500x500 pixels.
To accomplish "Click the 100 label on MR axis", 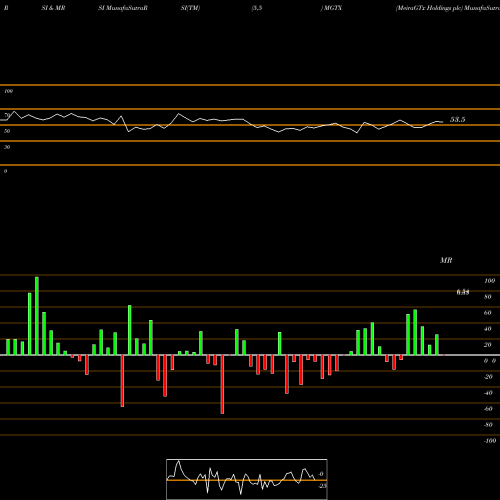I will (x=489, y=281).
